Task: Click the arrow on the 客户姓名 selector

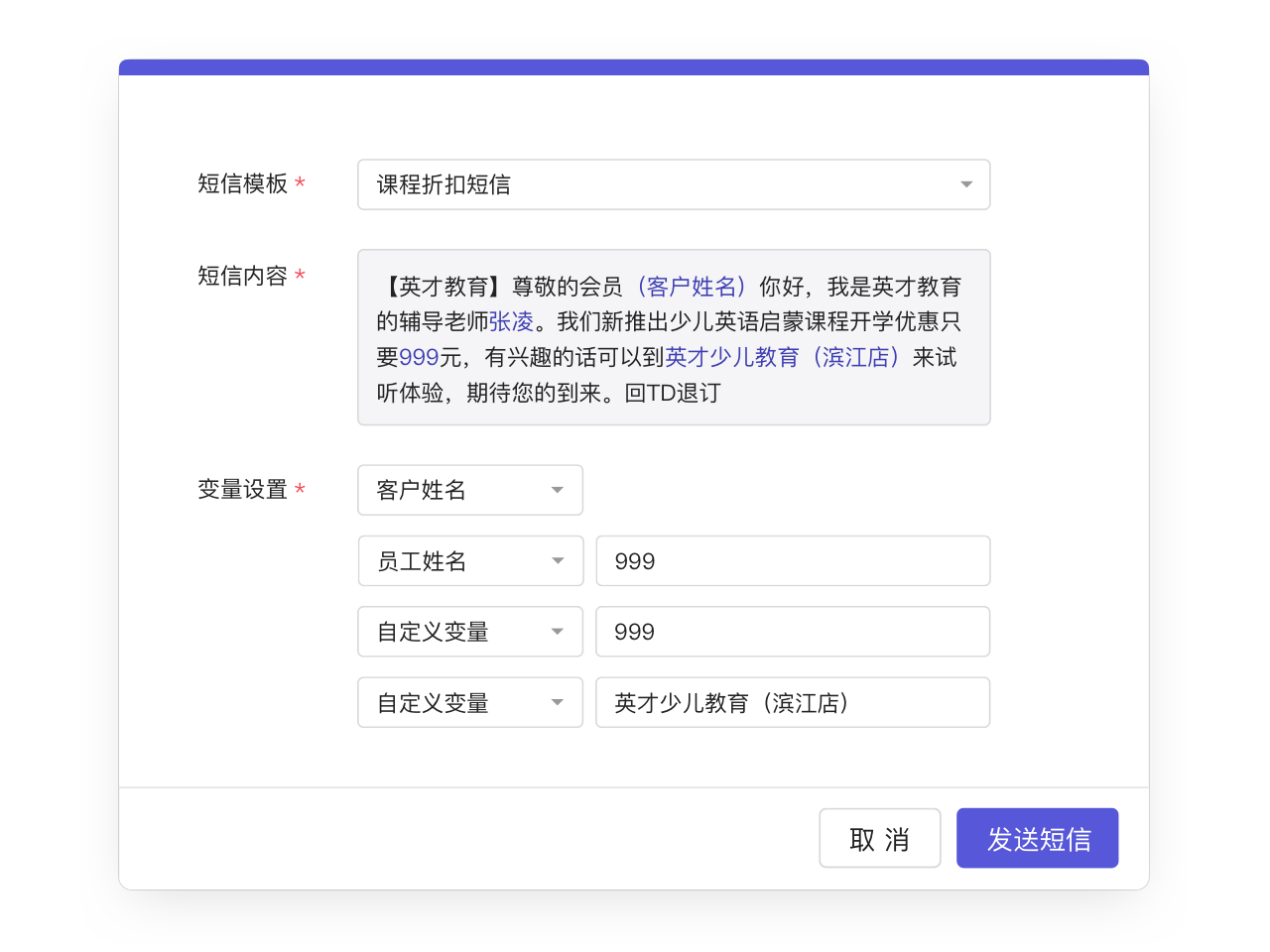Action: coord(557,490)
